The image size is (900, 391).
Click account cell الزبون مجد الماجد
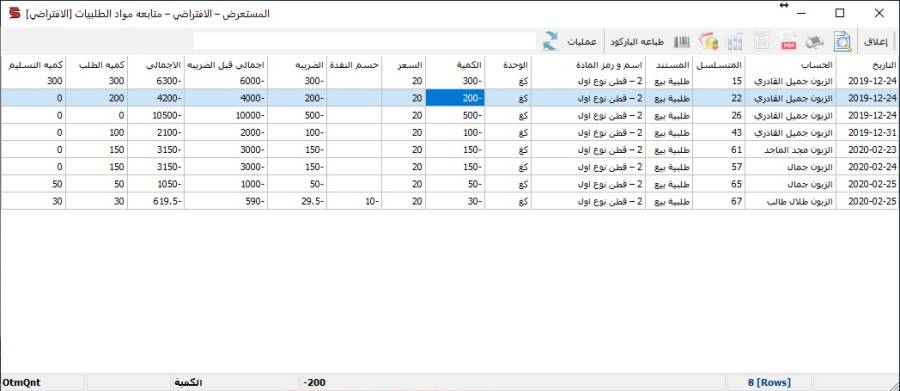791,150
